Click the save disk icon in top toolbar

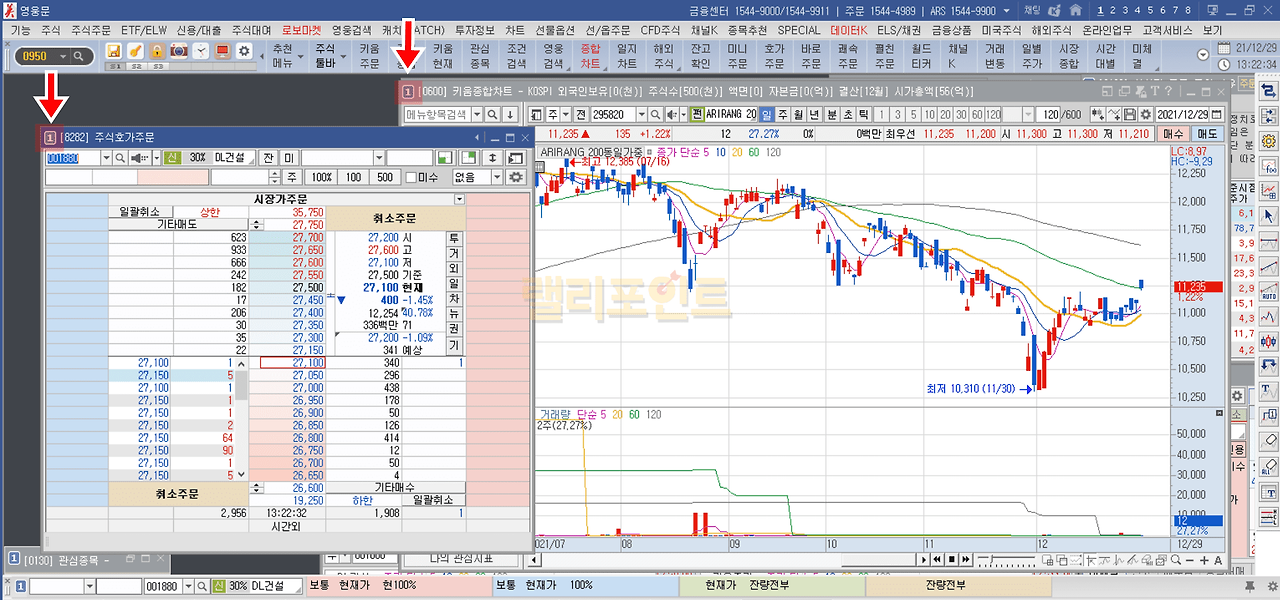(x=114, y=51)
